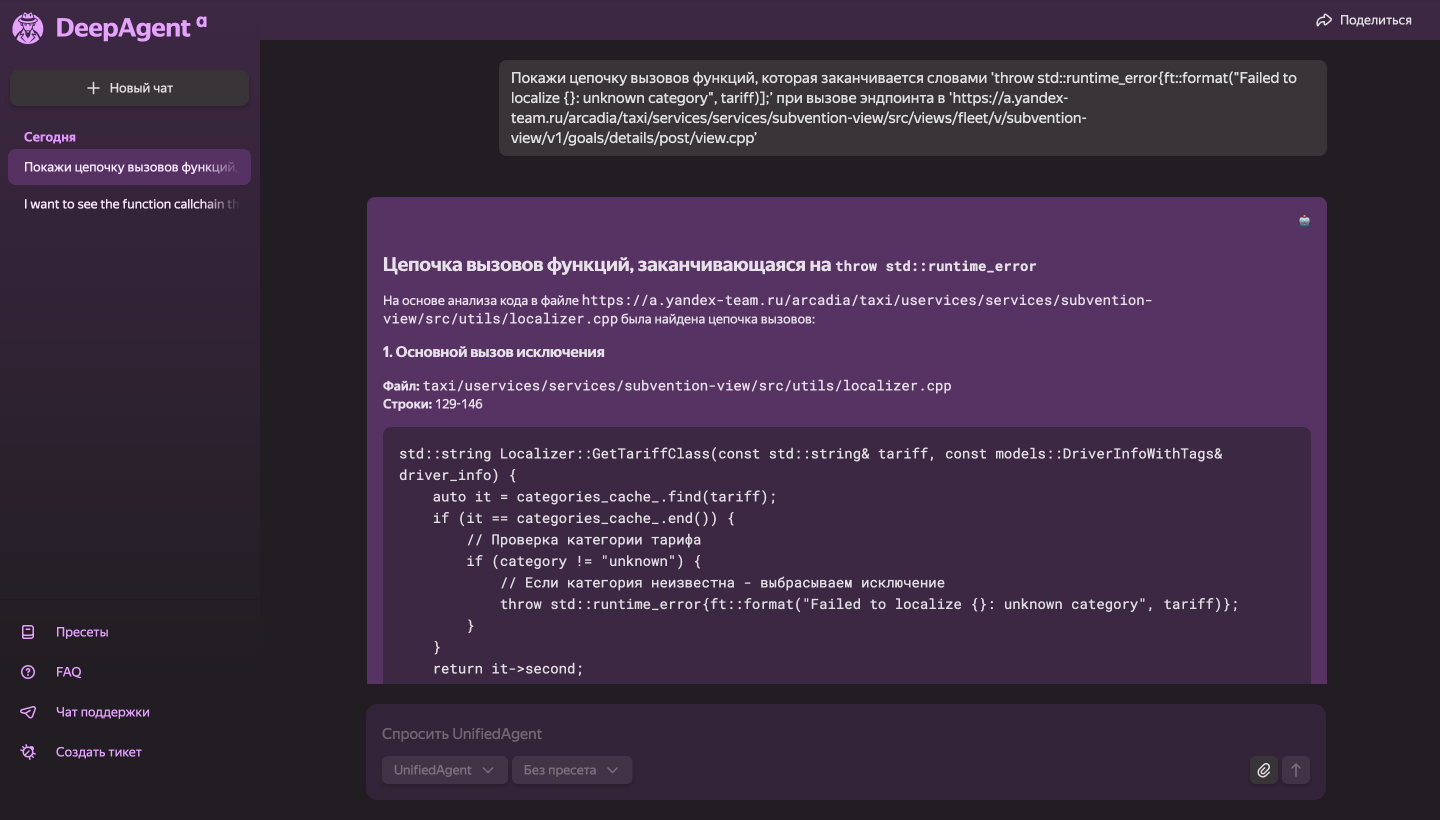Open the UnifiedAgent dropdown selector
Screen dimensions: 1440x820
coord(444,770)
